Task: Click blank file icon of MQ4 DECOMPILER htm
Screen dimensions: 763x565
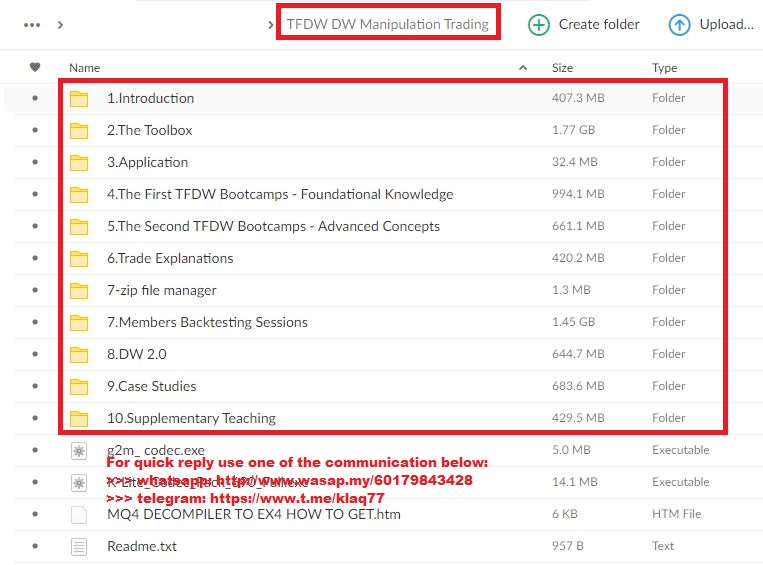Action: coord(79,515)
